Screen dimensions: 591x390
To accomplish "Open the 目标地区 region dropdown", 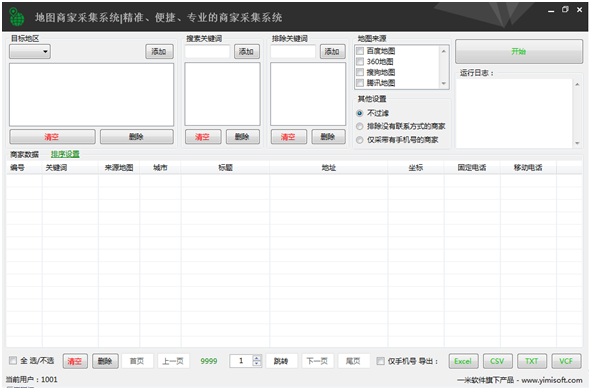I will tap(30, 52).
